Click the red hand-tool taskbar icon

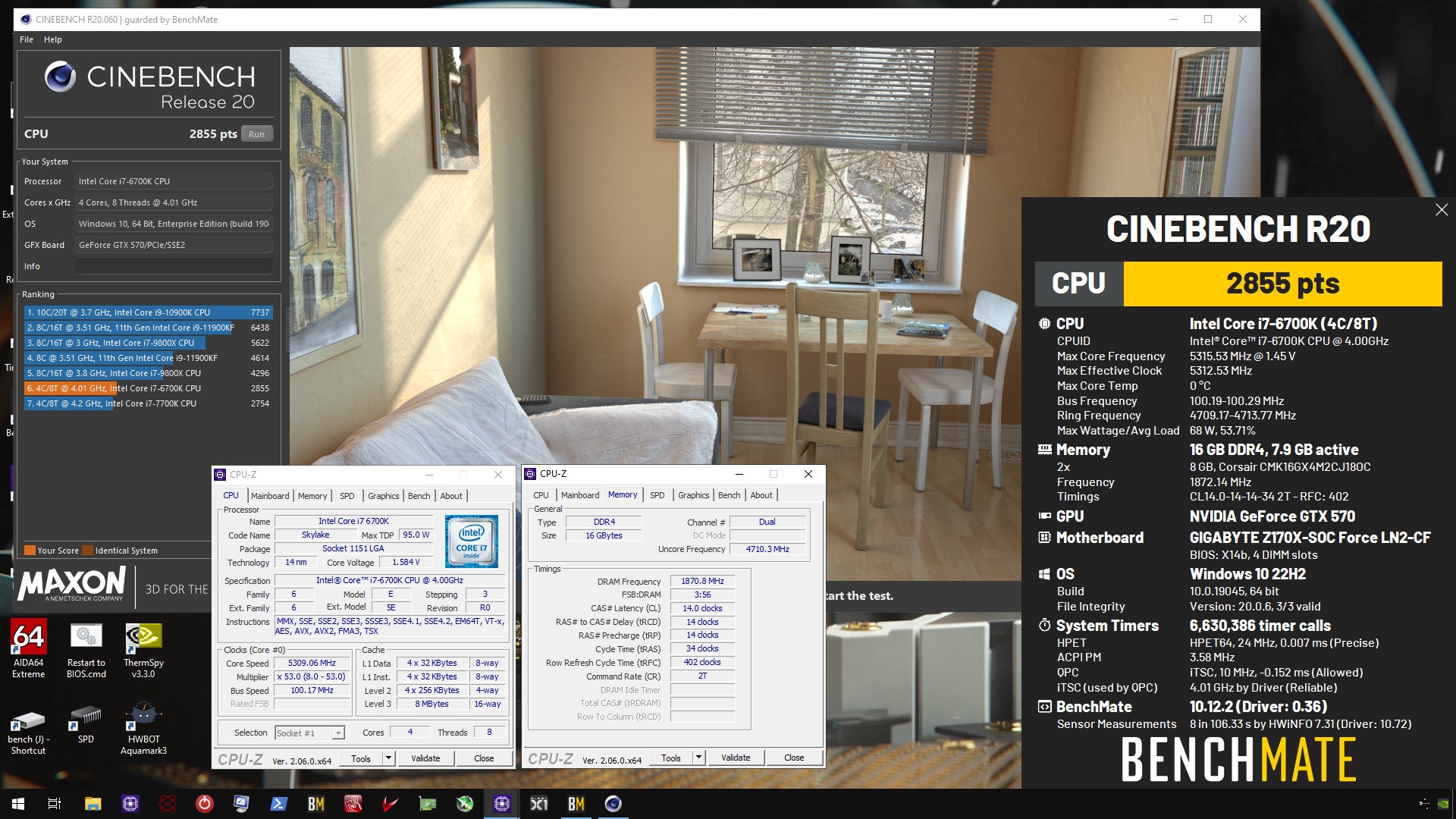tap(353, 804)
